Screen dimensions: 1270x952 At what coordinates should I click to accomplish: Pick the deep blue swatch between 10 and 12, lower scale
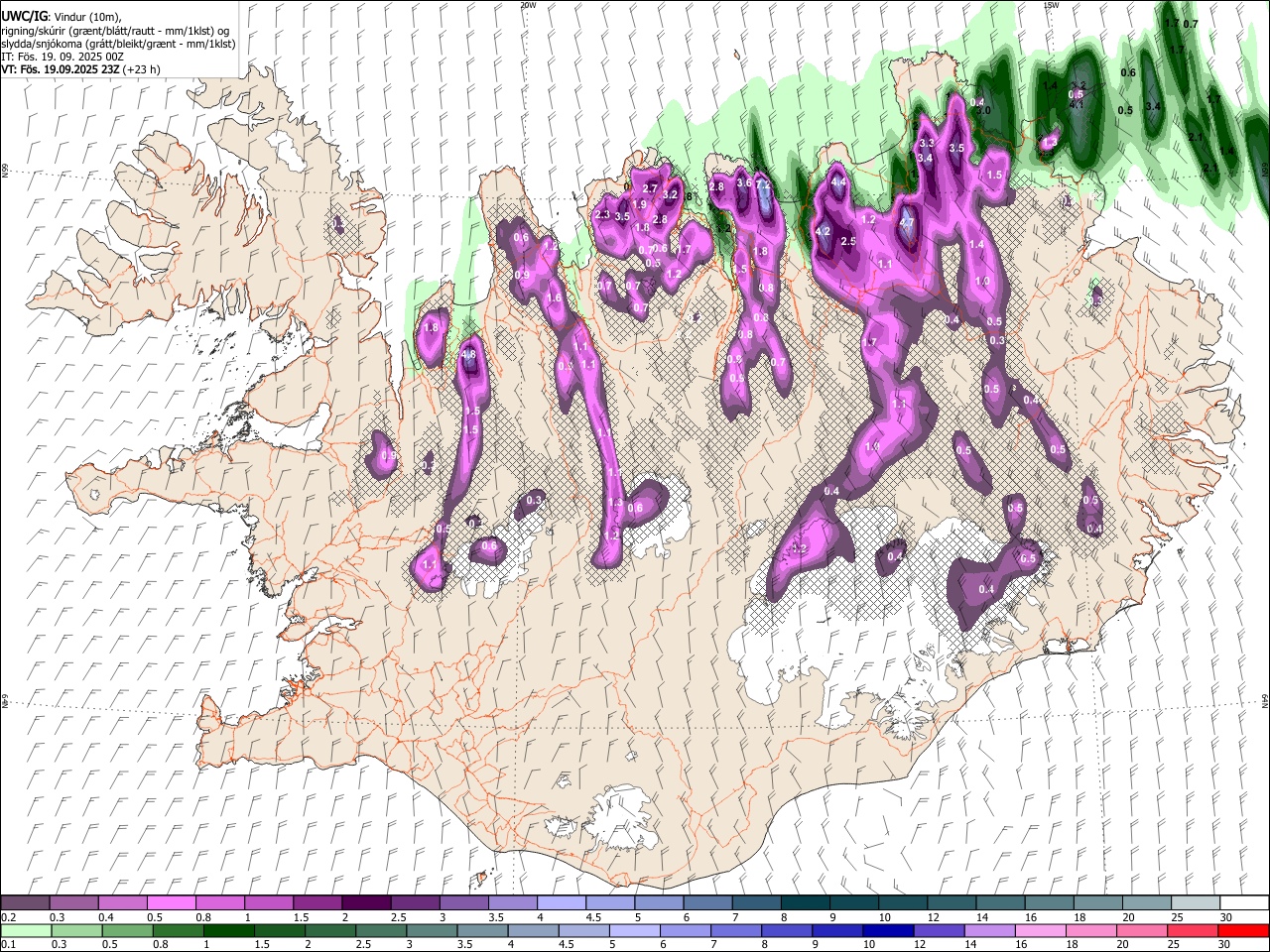click(x=887, y=931)
